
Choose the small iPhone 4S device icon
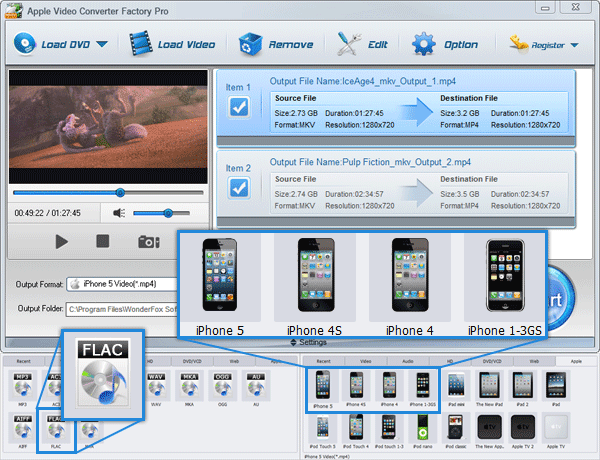point(356,389)
